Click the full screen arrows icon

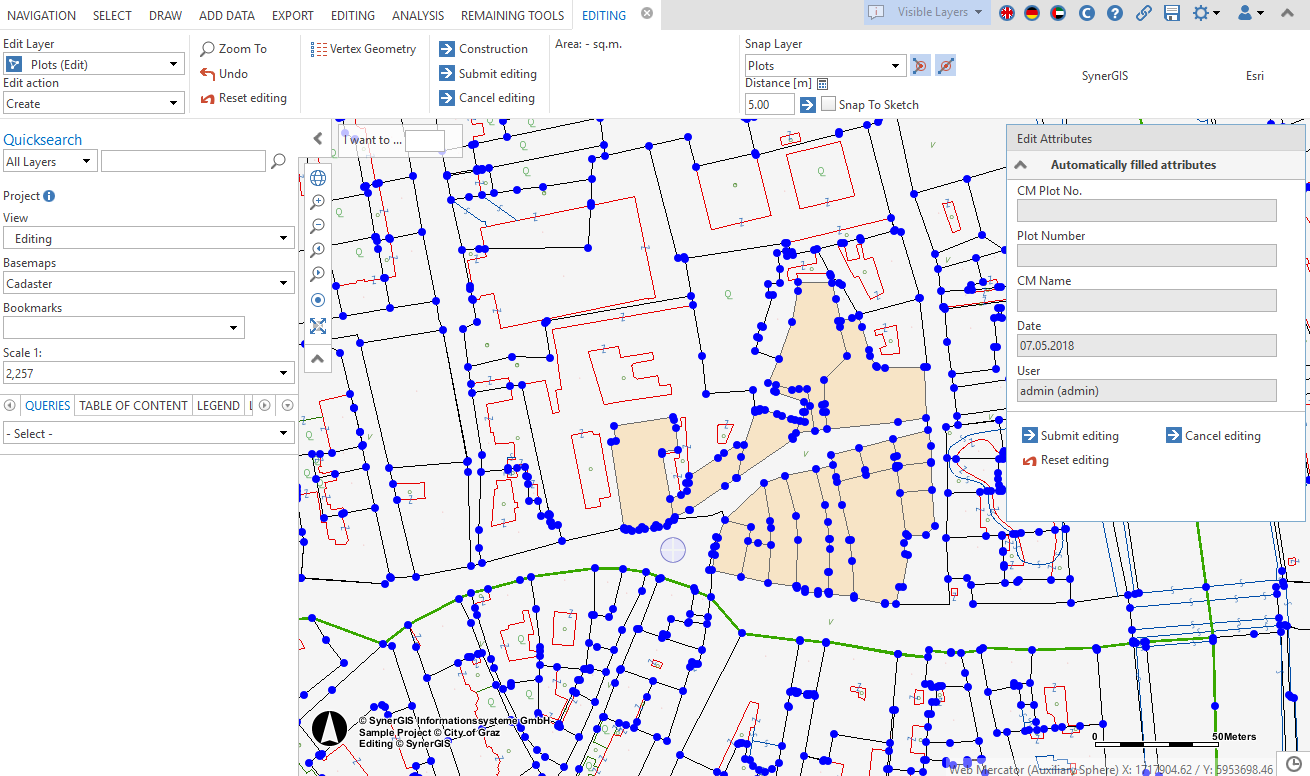318,326
